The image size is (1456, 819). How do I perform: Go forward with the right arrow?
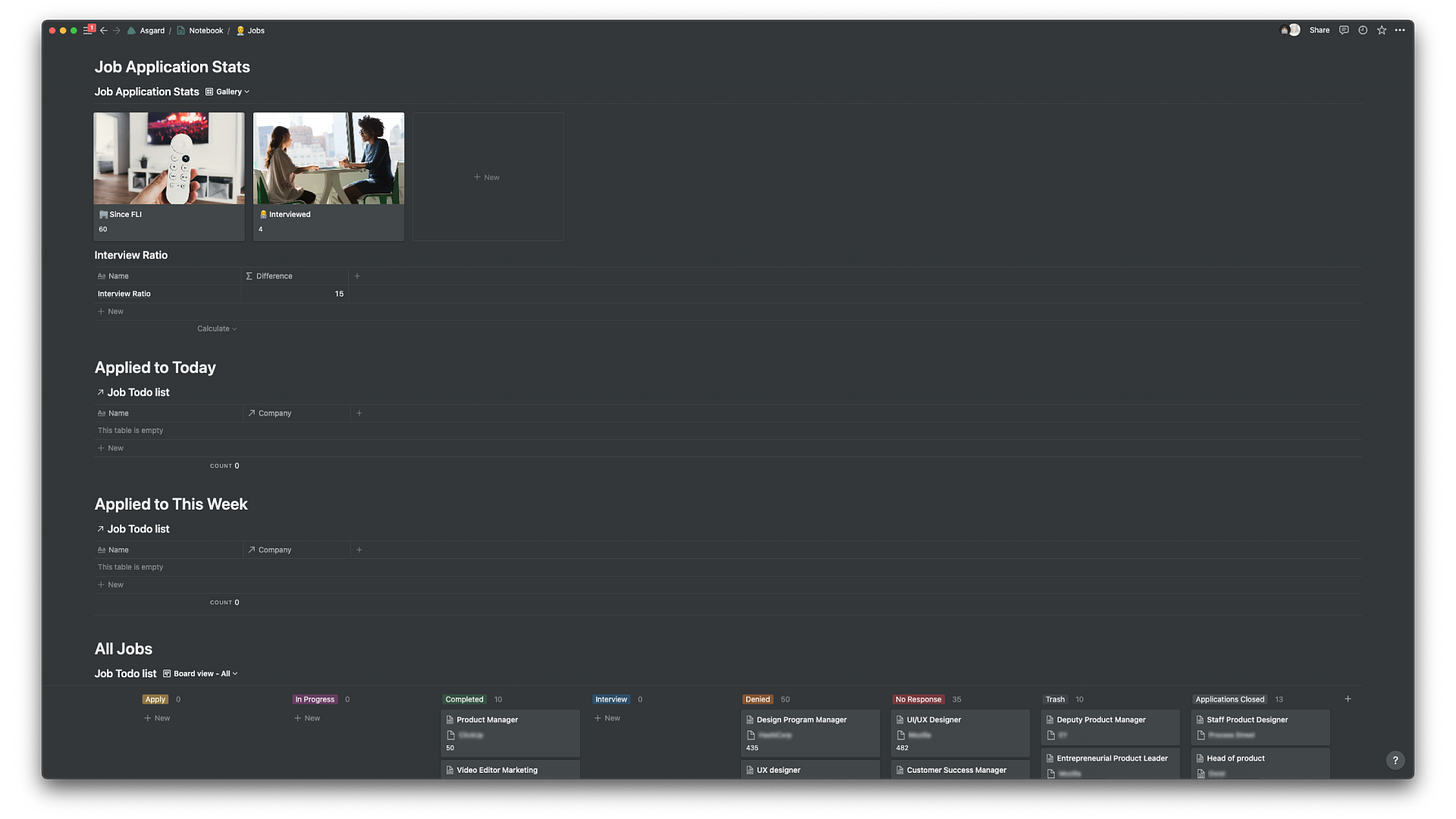117,30
